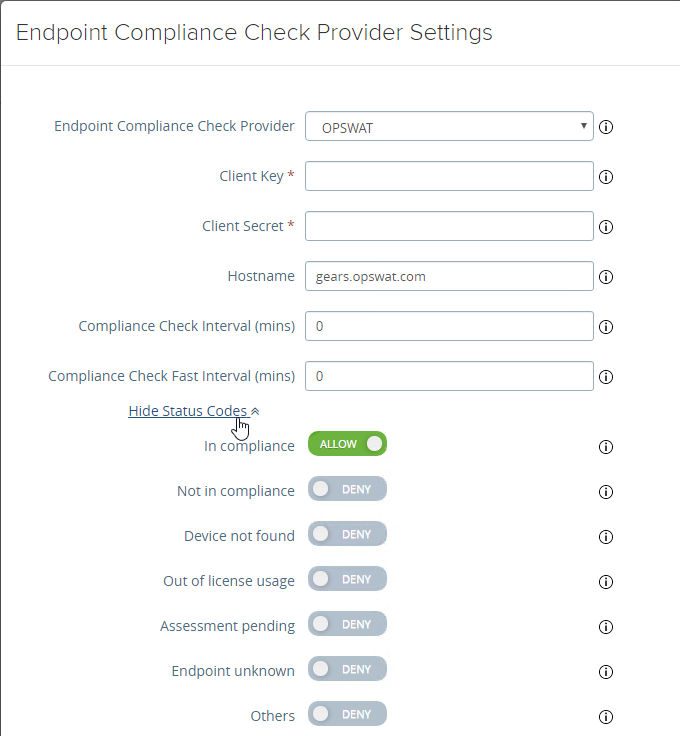Image resolution: width=680 pixels, height=736 pixels.
Task: Click the Hostname field showing gears.opswat.com
Action: coord(449,276)
